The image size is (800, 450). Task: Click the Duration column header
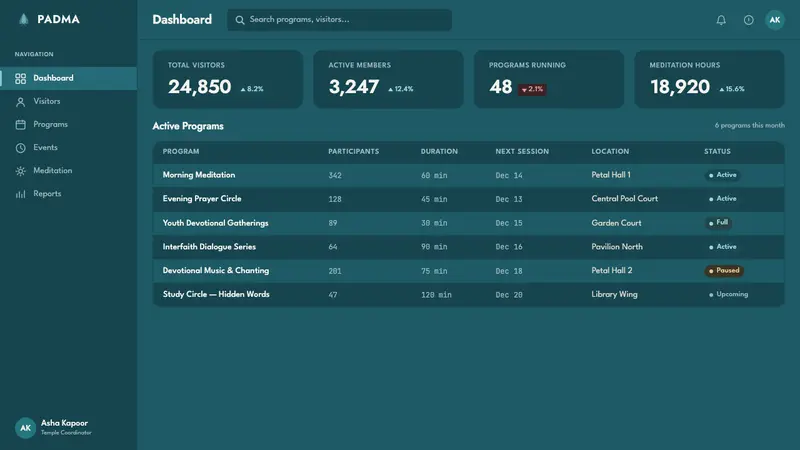click(x=439, y=152)
